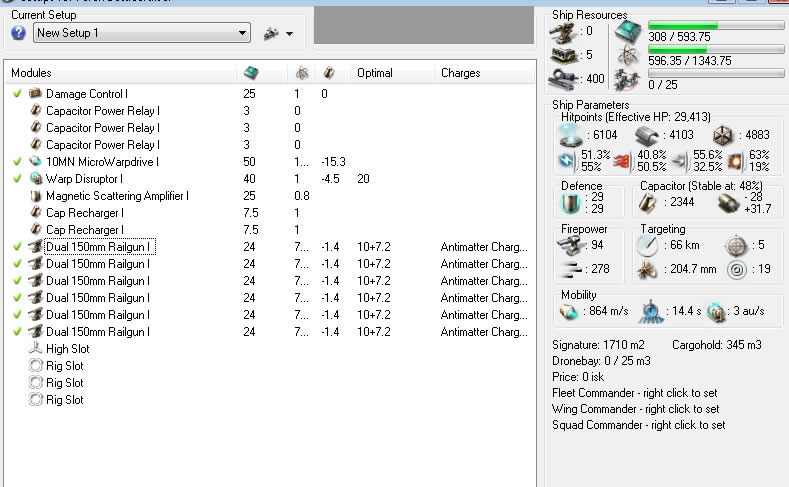Click the Cargohold: 345 m3 text
This screenshot has width=789, height=487.
click(717, 345)
